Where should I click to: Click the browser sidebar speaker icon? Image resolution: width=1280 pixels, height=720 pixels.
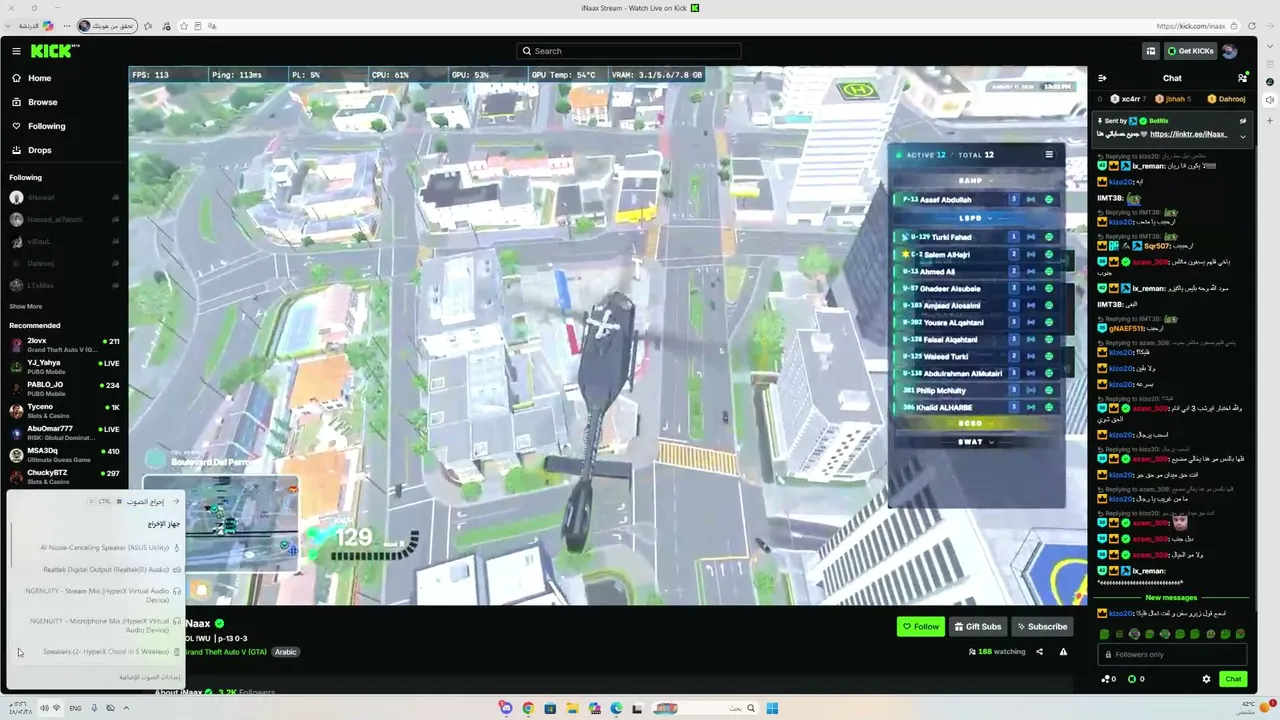[x=1270, y=100]
